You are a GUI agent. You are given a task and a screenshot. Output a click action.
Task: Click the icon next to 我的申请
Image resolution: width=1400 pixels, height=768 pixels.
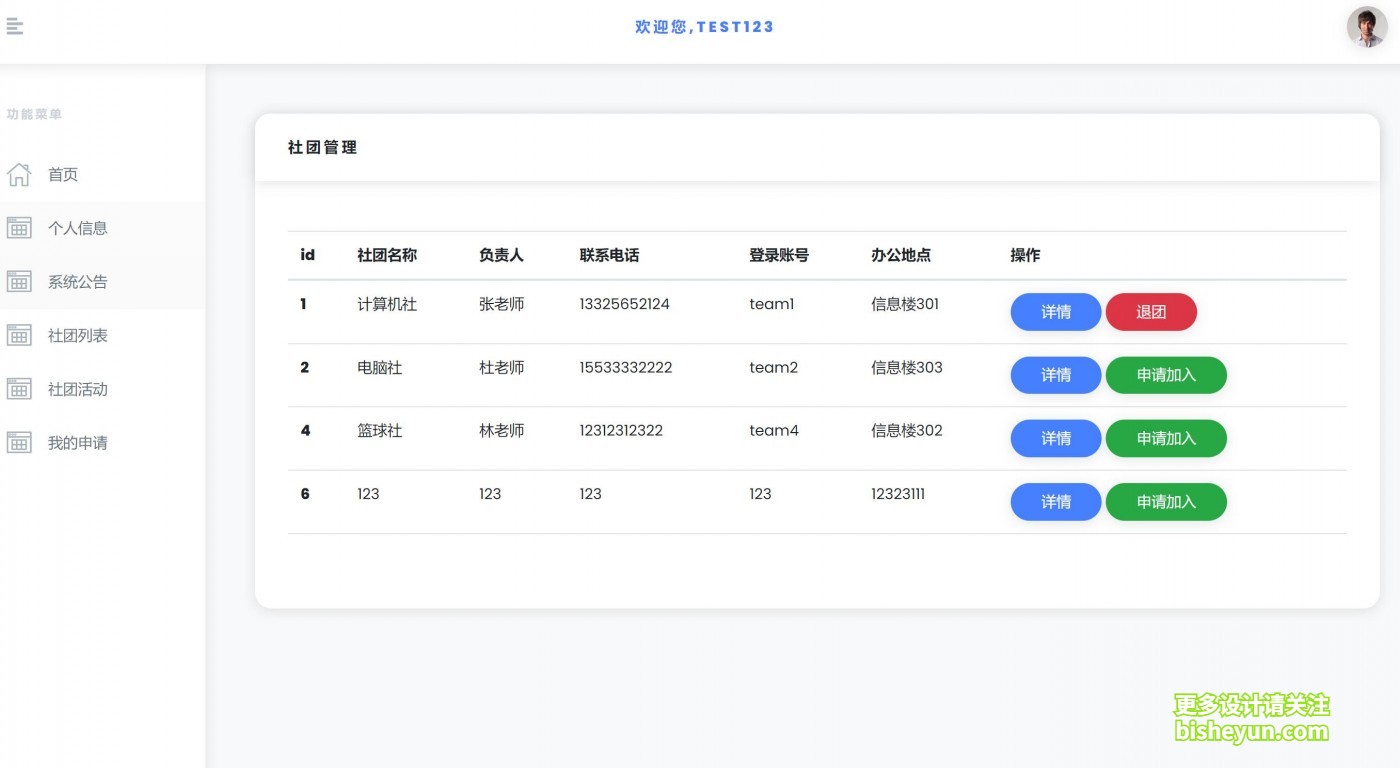19,443
